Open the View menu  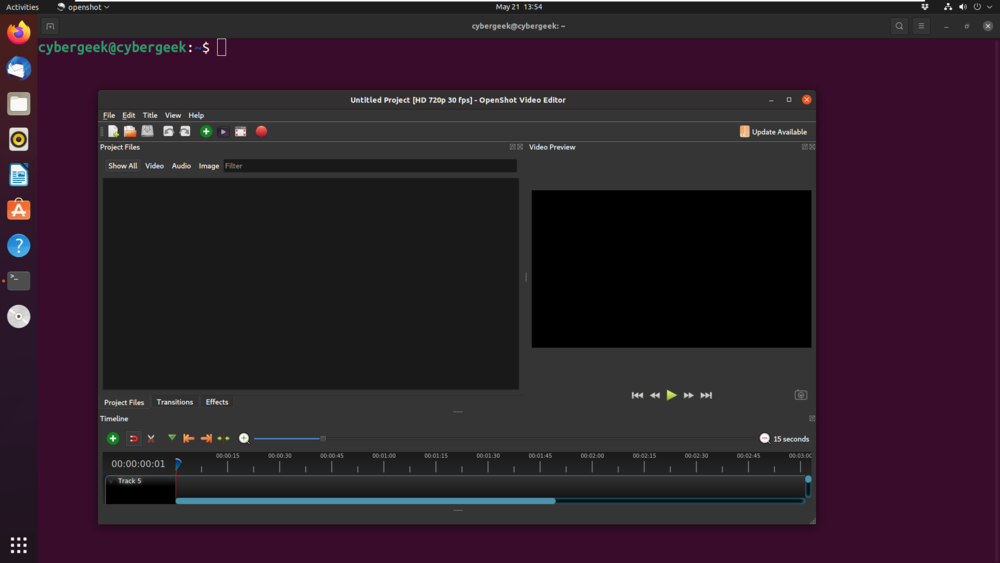[x=173, y=115]
